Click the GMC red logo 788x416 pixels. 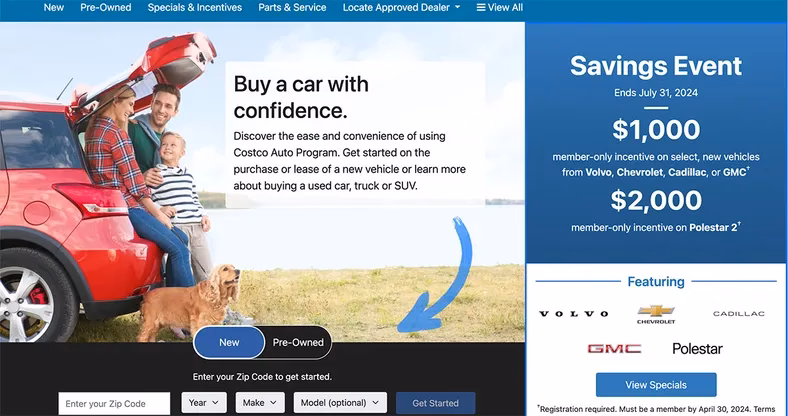[x=614, y=349]
